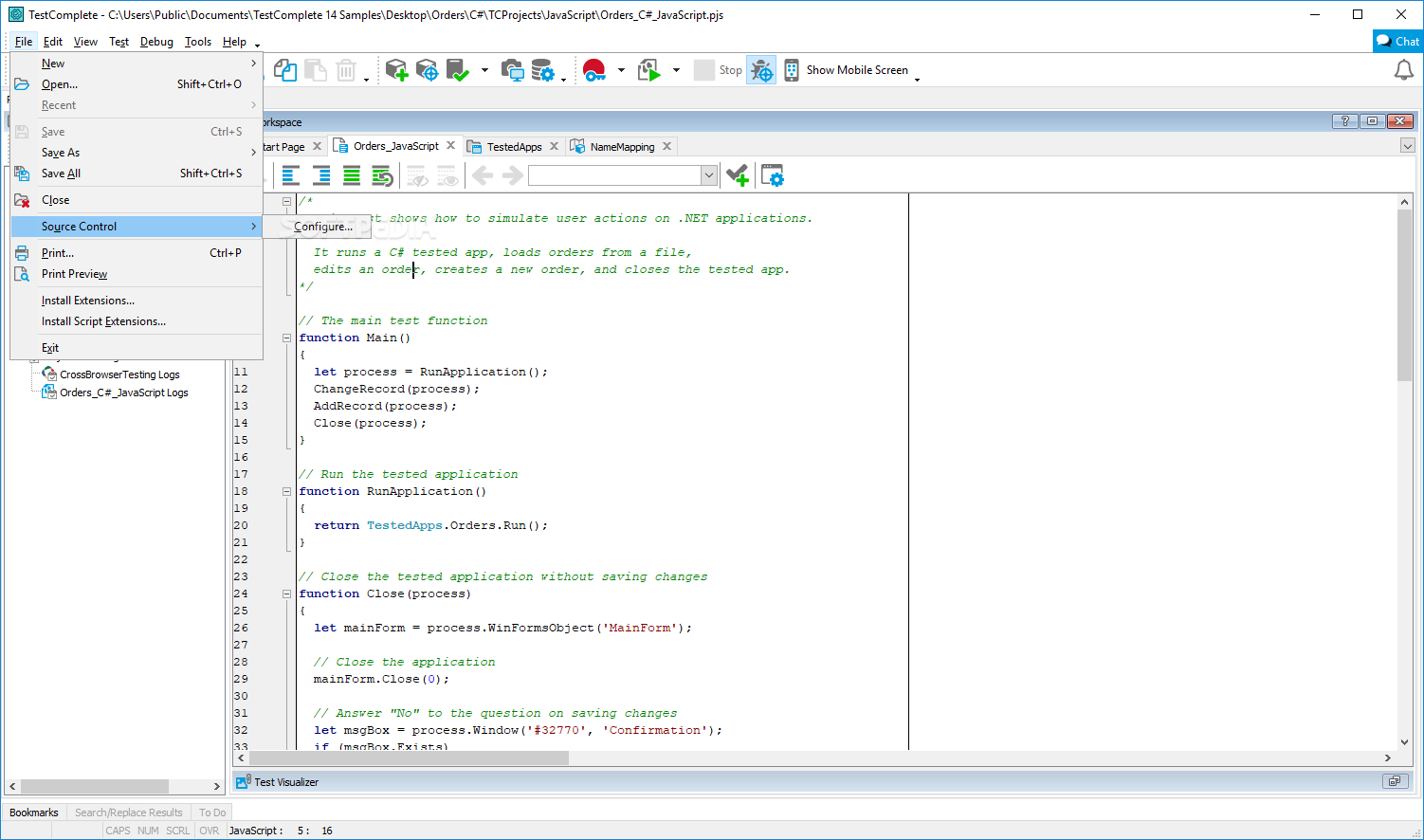The width and height of the screenshot is (1424, 840).
Task: Switch to the TestedApps tab
Action: click(x=514, y=147)
